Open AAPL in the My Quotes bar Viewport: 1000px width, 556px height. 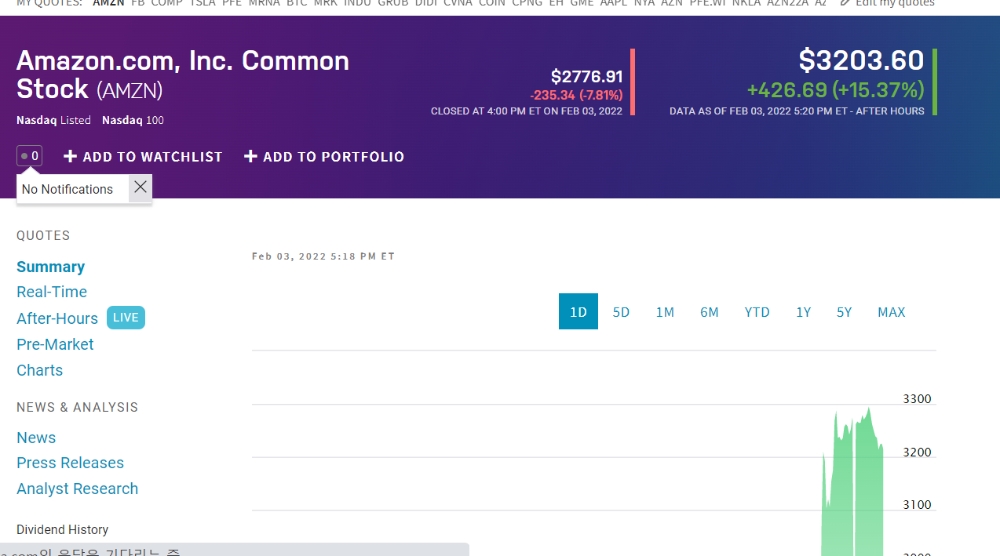click(x=614, y=3)
